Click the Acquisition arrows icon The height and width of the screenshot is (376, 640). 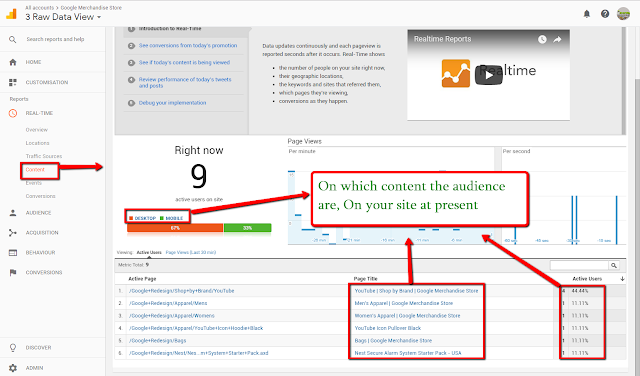[x=13, y=233]
